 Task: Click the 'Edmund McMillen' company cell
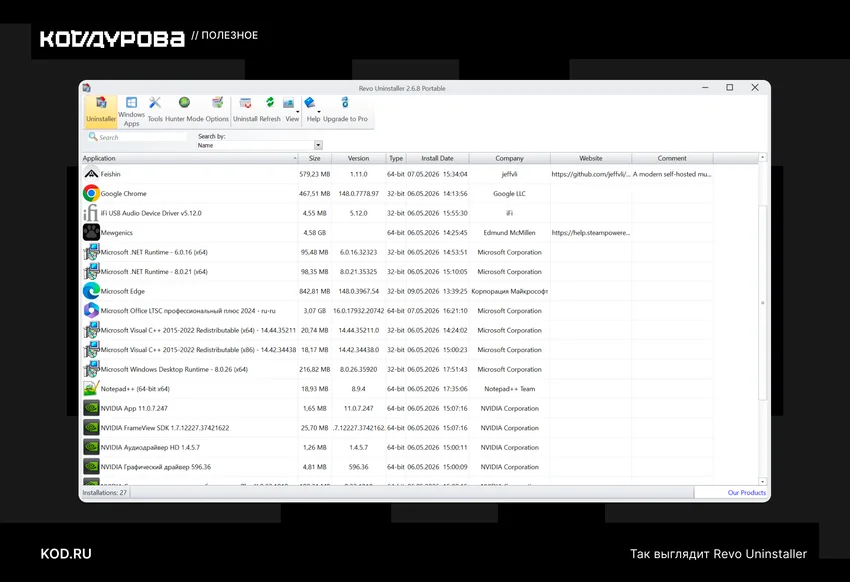[510, 232]
